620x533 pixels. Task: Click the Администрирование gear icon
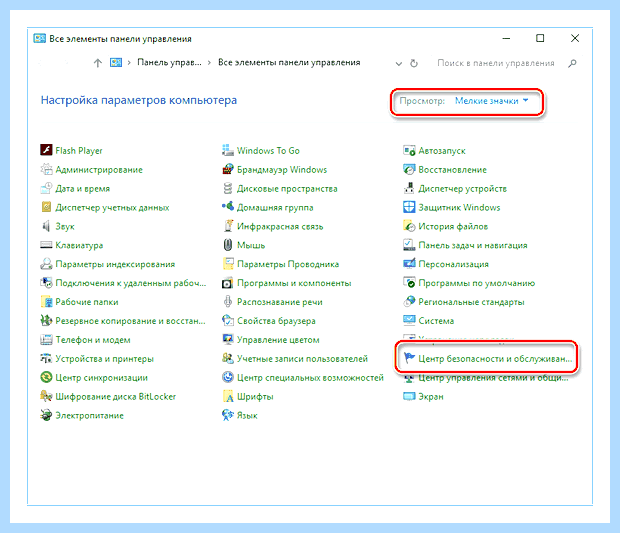tap(46, 169)
